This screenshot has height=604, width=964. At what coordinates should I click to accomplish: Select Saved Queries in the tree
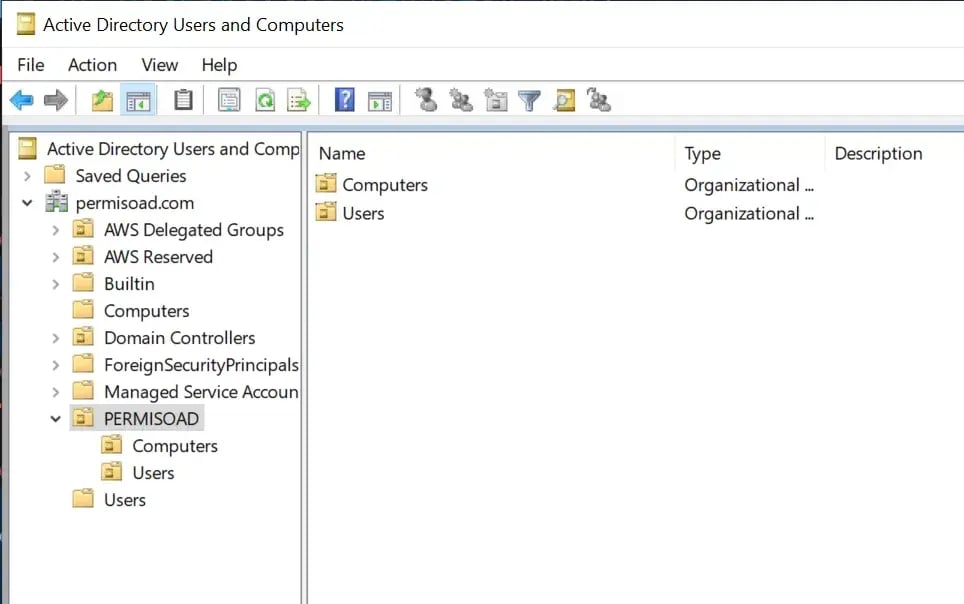pyautogui.click(x=131, y=176)
